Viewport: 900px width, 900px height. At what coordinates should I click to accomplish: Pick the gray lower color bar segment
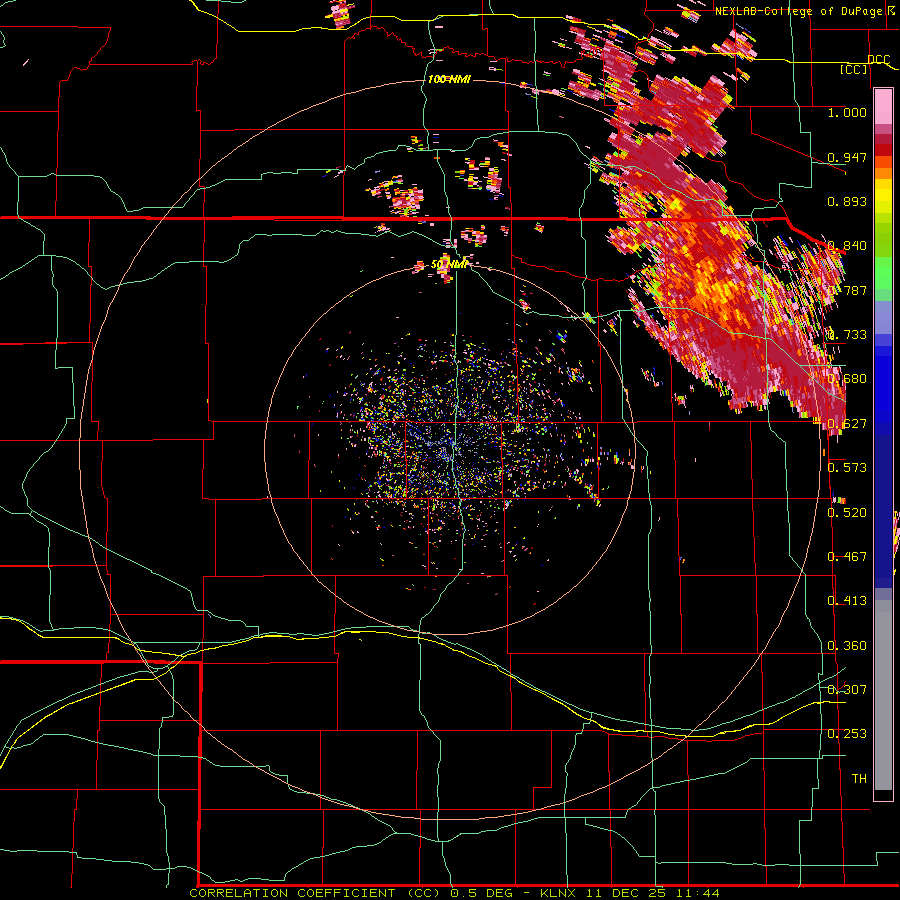[883, 695]
